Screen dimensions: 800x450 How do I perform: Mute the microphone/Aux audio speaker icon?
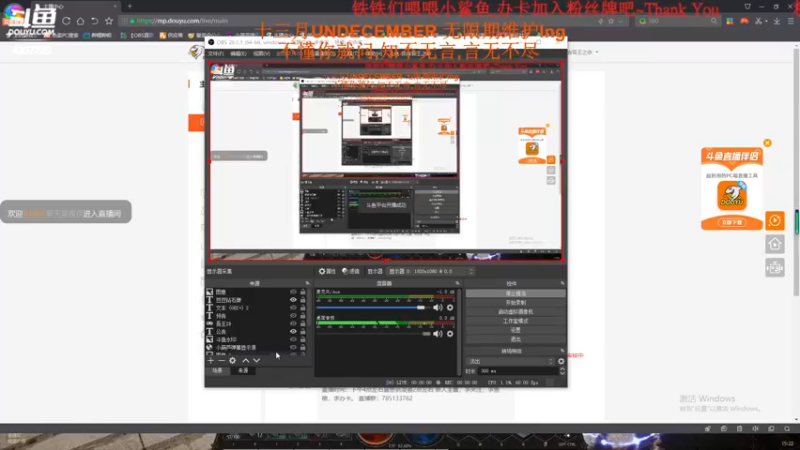coord(437,308)
